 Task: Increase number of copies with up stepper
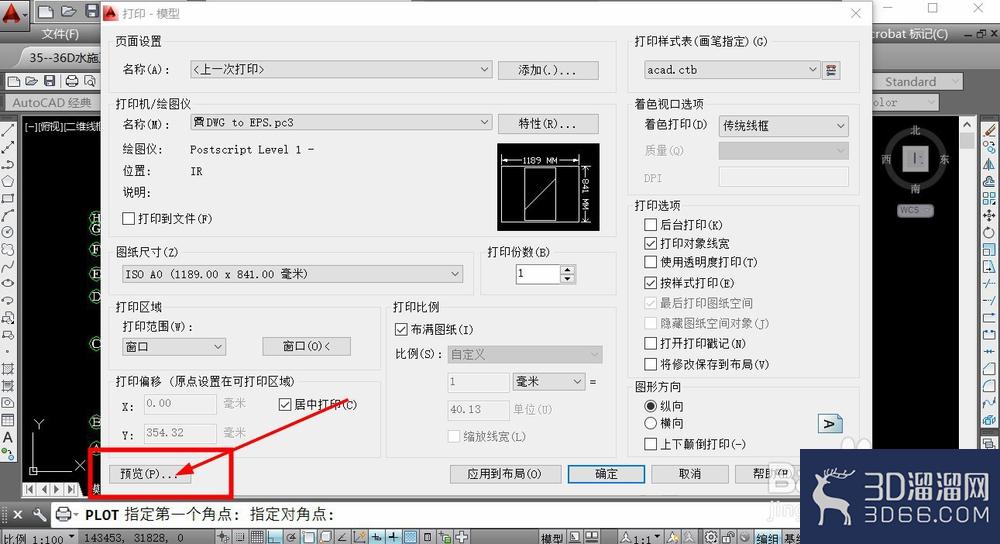click(x=568, y=270)
